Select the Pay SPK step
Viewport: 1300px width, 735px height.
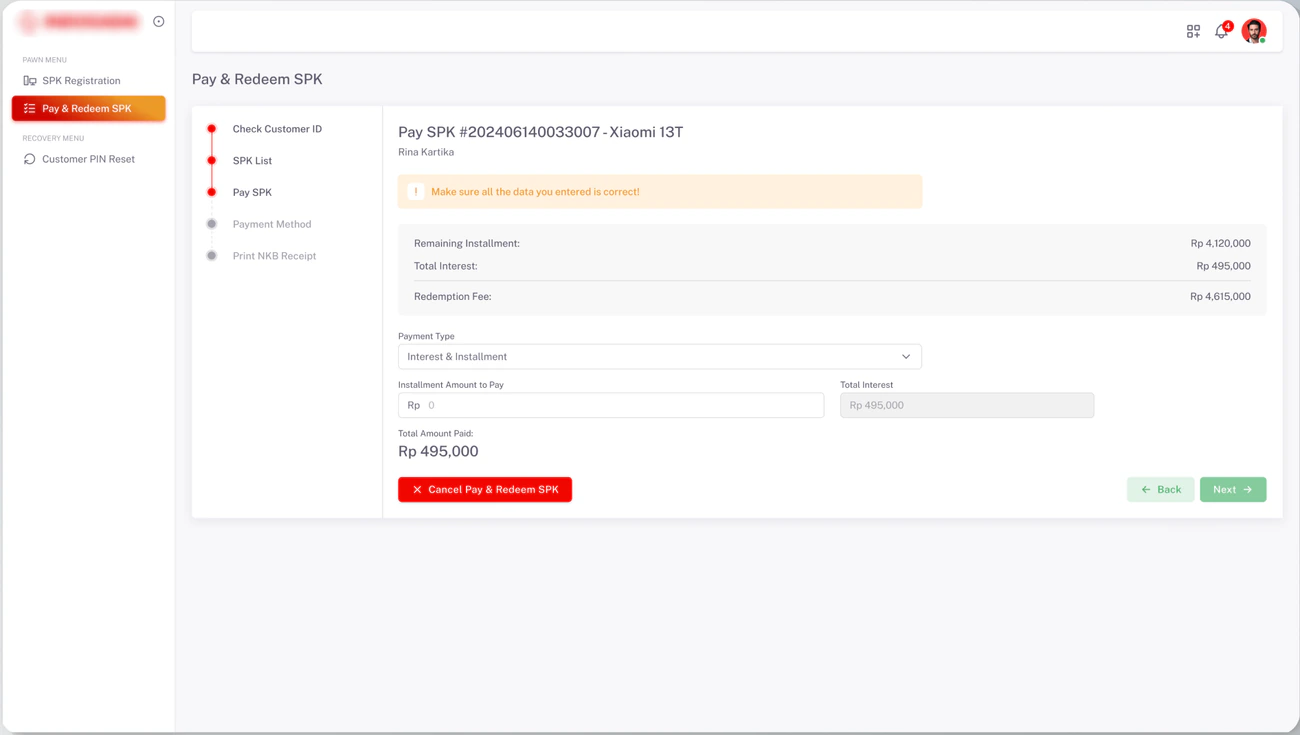[252, 193]
